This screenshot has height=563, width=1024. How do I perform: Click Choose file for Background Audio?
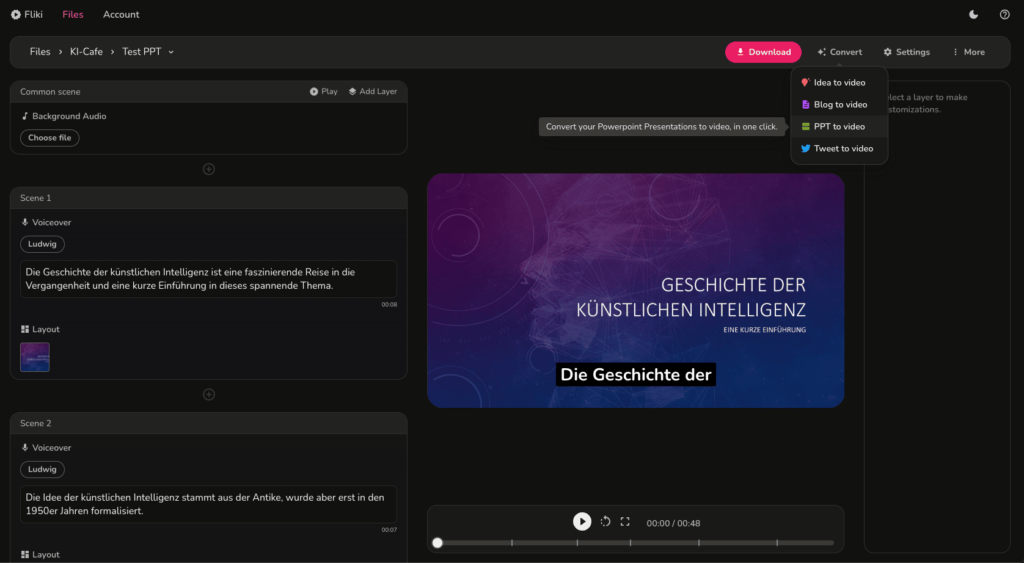49,138
